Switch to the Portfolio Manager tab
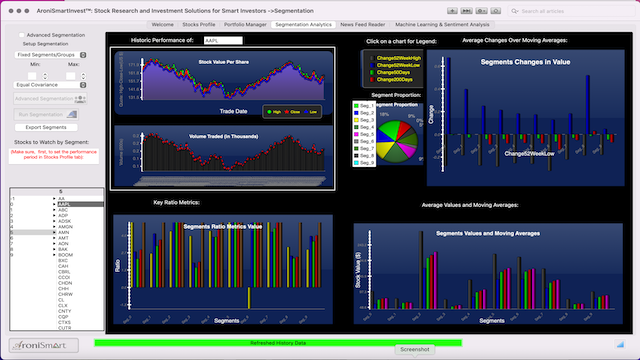 245,24
